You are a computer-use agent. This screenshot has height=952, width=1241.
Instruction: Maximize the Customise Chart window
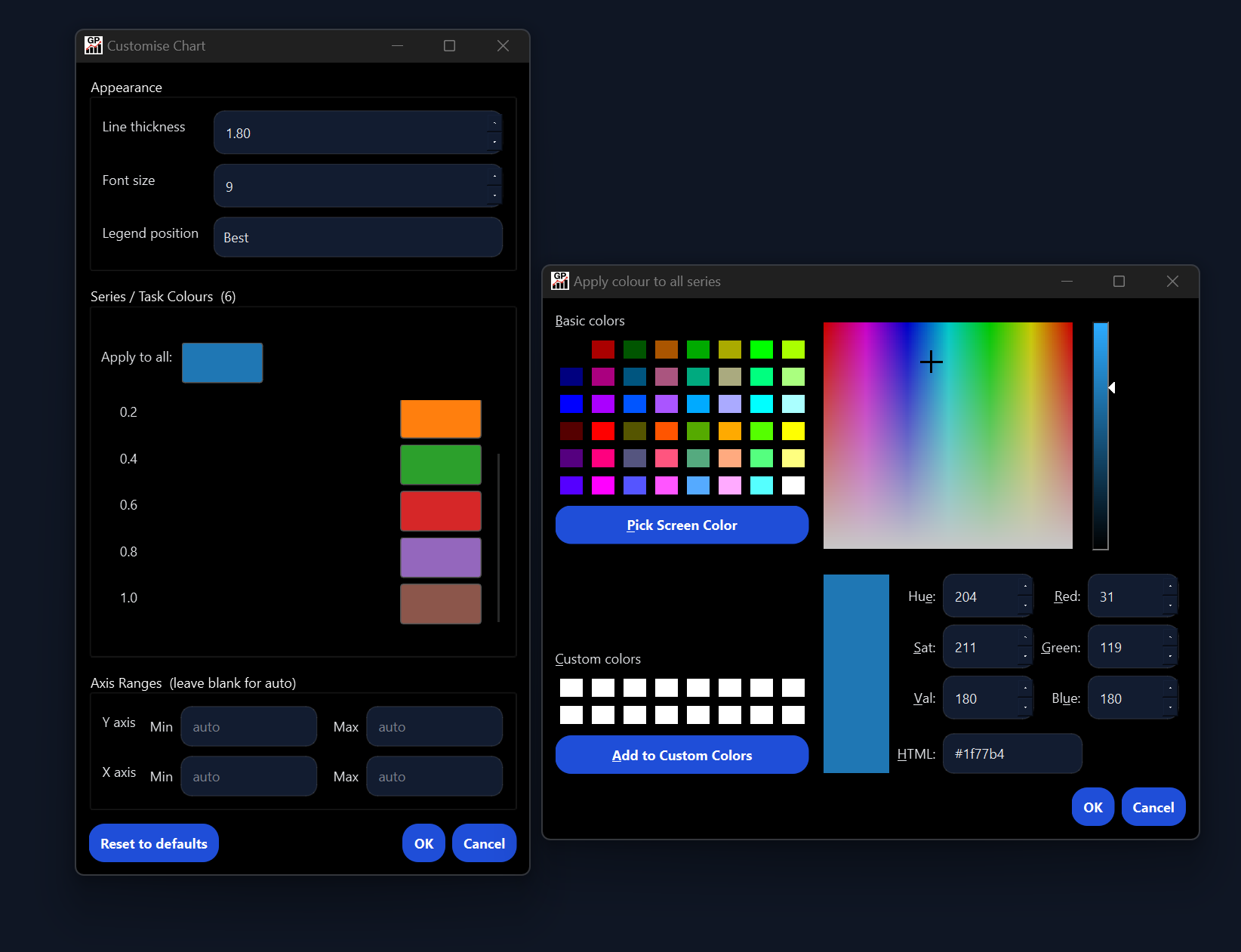449,45
